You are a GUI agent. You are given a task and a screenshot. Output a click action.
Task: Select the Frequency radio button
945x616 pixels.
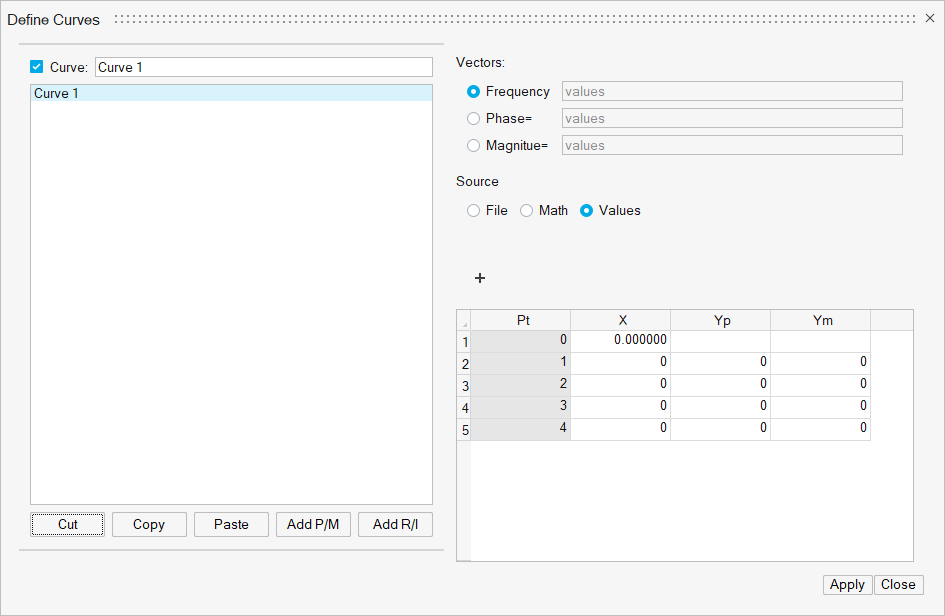tap(474, 91)
